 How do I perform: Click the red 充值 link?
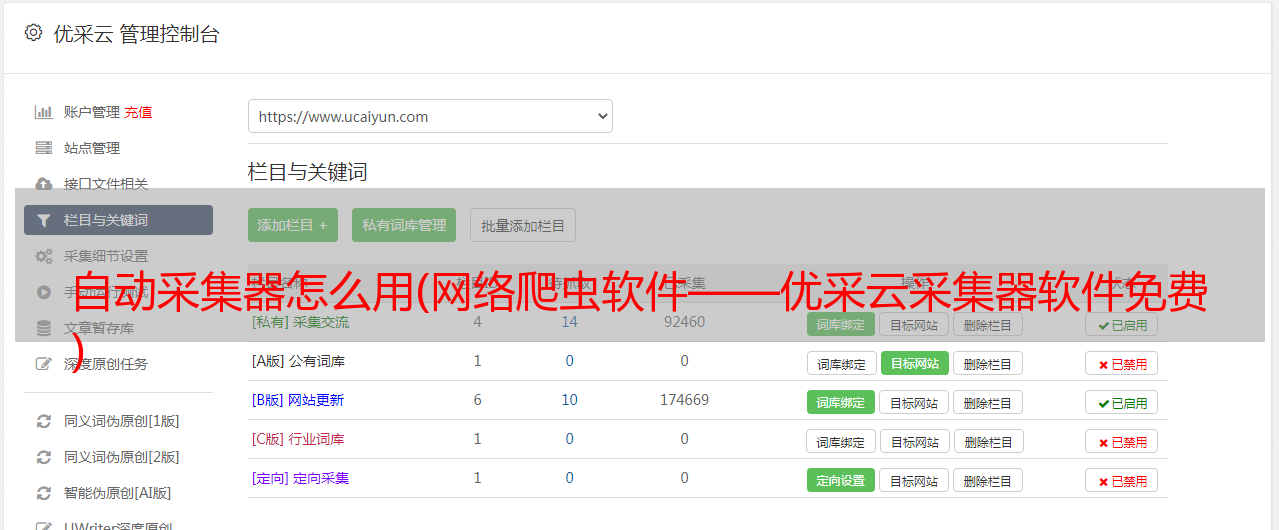pyautogui.click(x=138, y=112)
